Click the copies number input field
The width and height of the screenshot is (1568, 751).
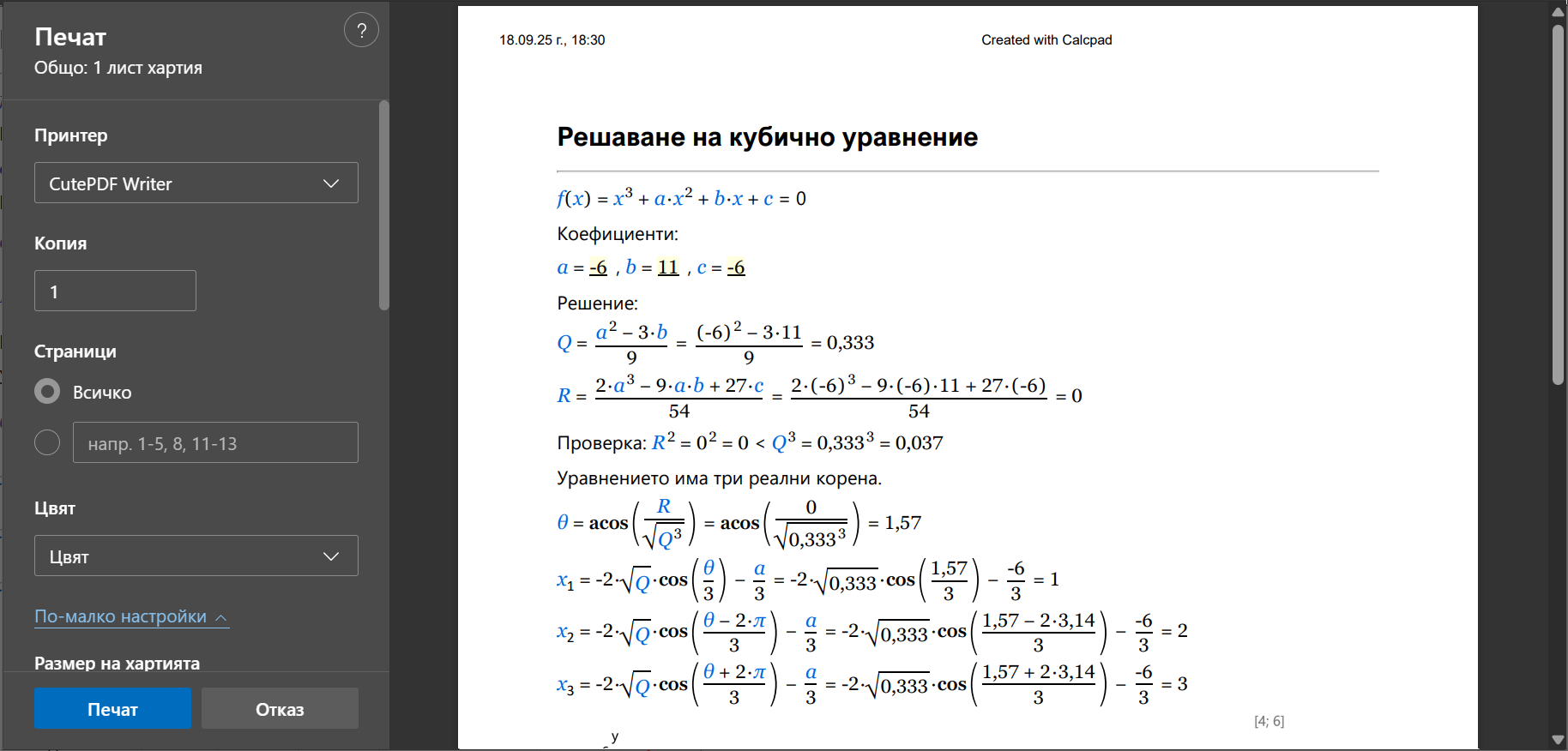tap(115, 291)
